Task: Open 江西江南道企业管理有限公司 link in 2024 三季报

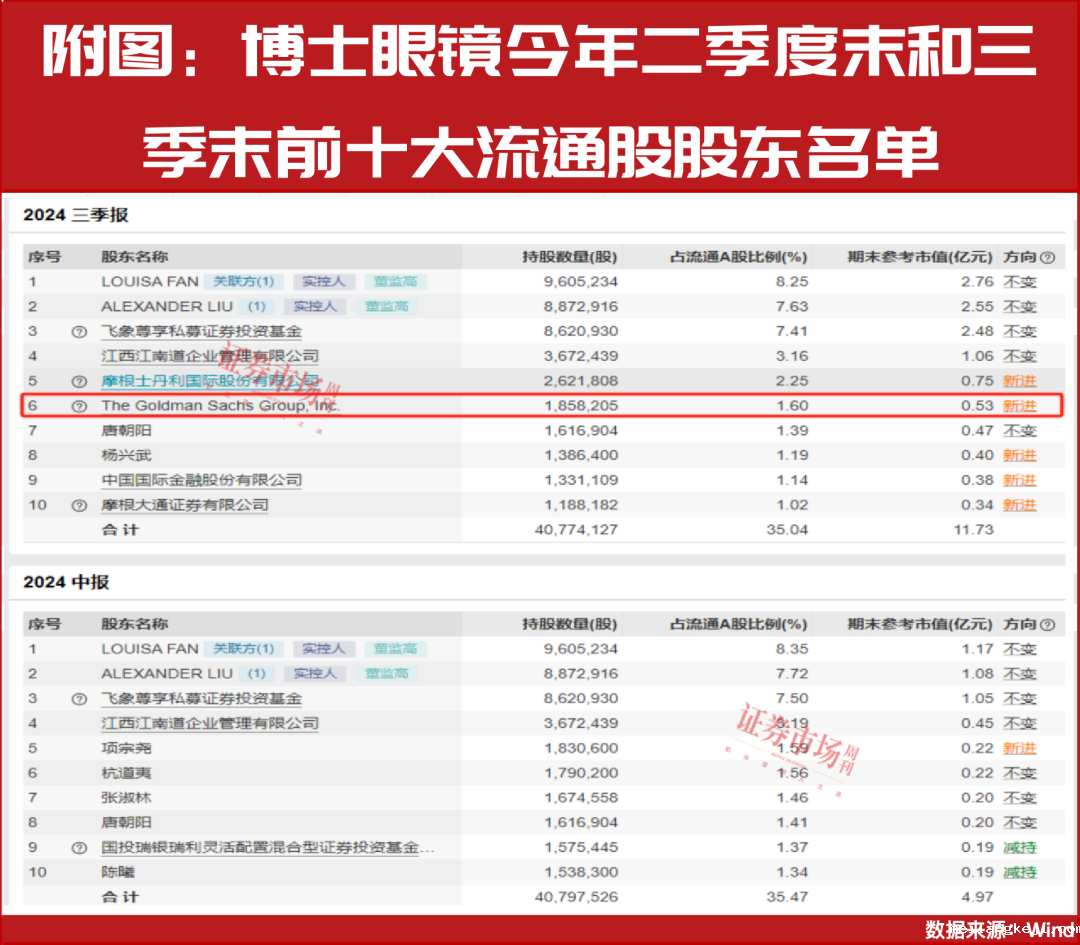Action: point(210,356)
